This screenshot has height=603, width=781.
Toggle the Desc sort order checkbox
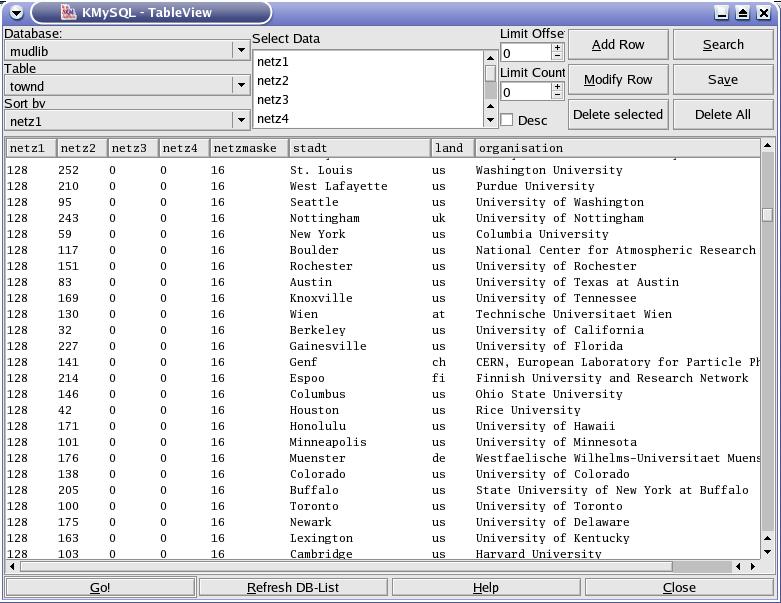click(507, 120)
